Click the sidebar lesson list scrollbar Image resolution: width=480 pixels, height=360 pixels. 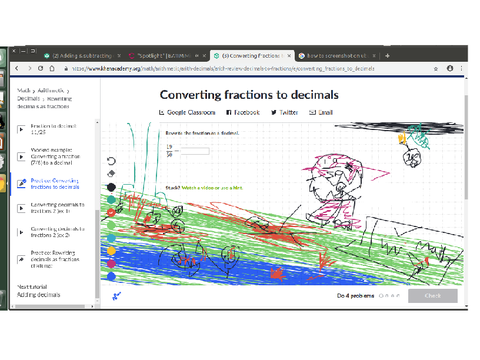point(97,253)
